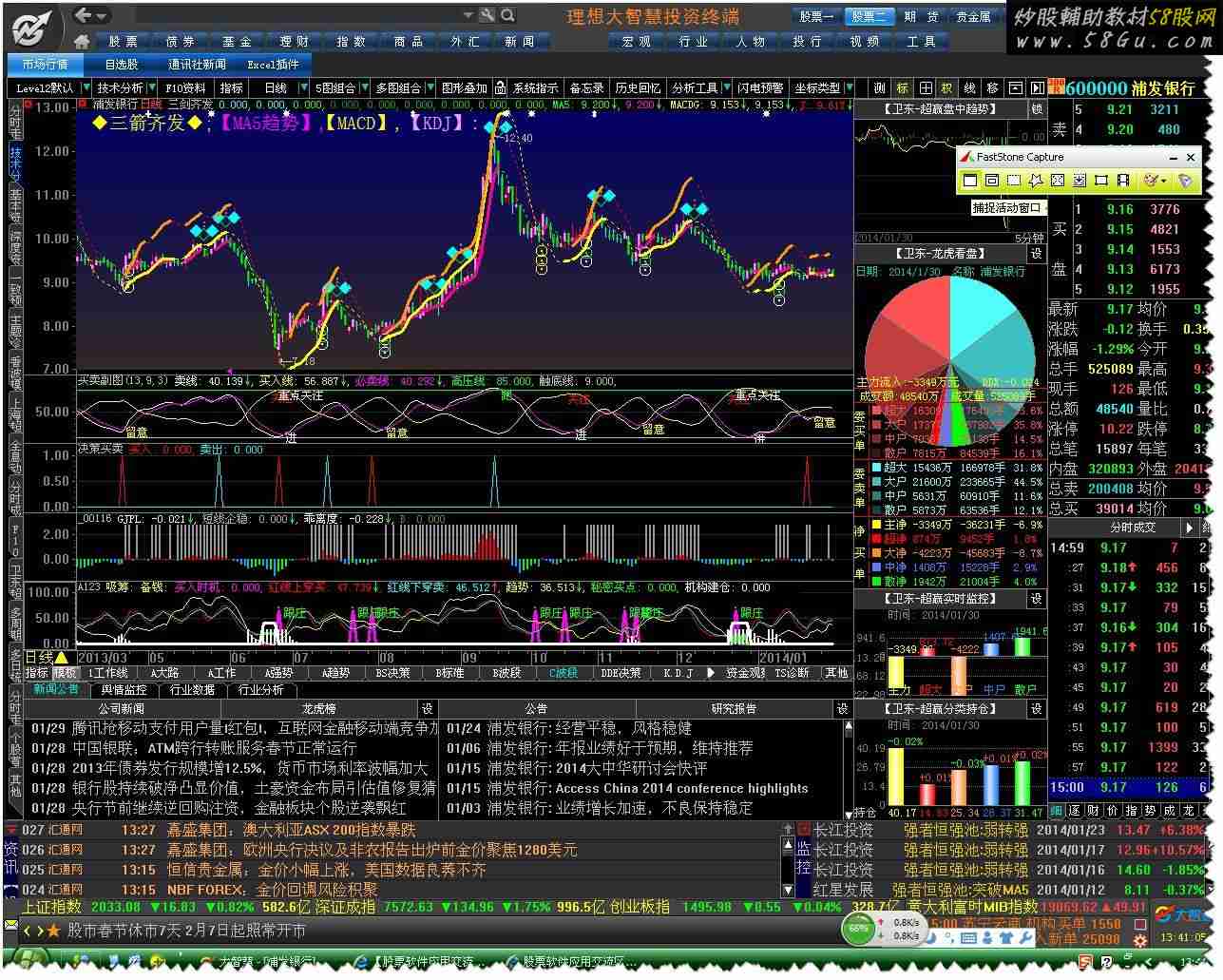
Task: Select 股票一 account toggle
Action: [x=815, y=16]
